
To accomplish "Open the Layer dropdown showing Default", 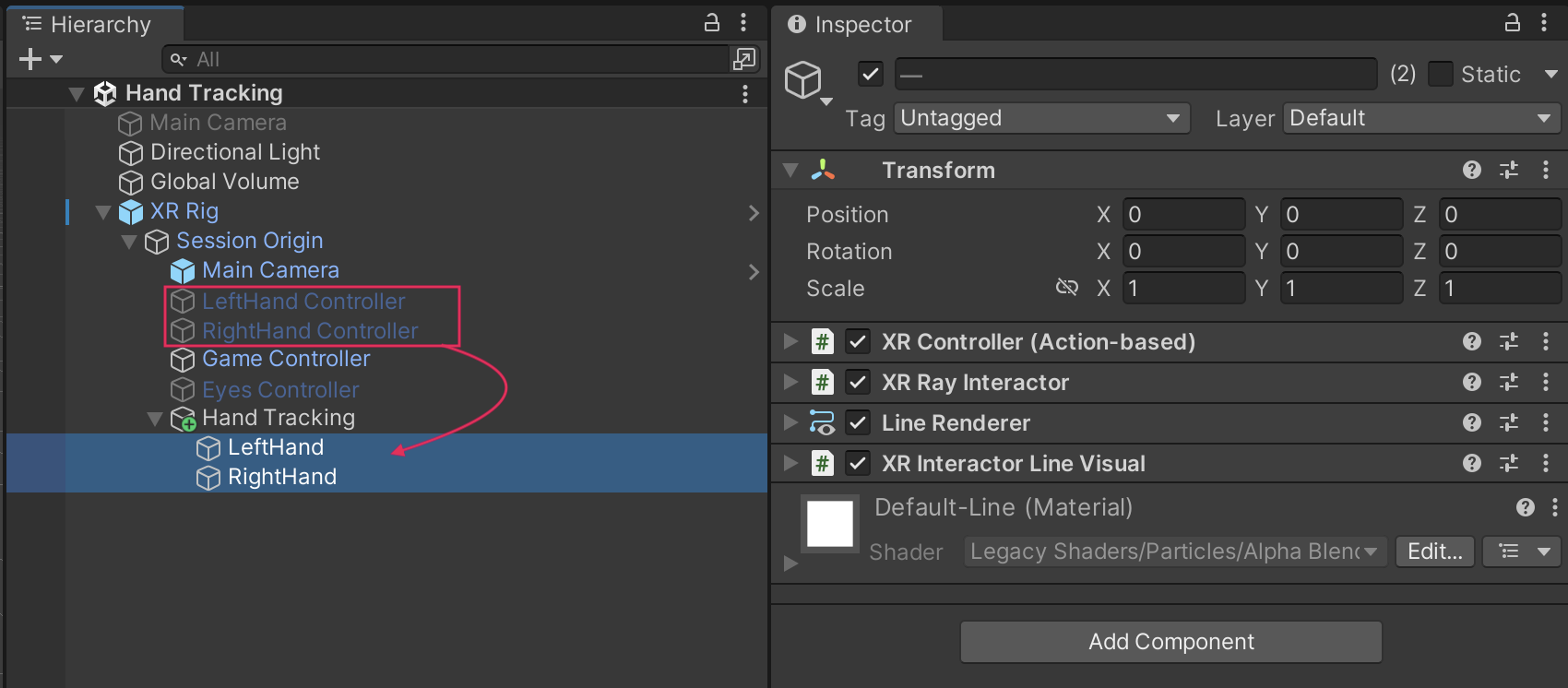I will (1420, 118).
